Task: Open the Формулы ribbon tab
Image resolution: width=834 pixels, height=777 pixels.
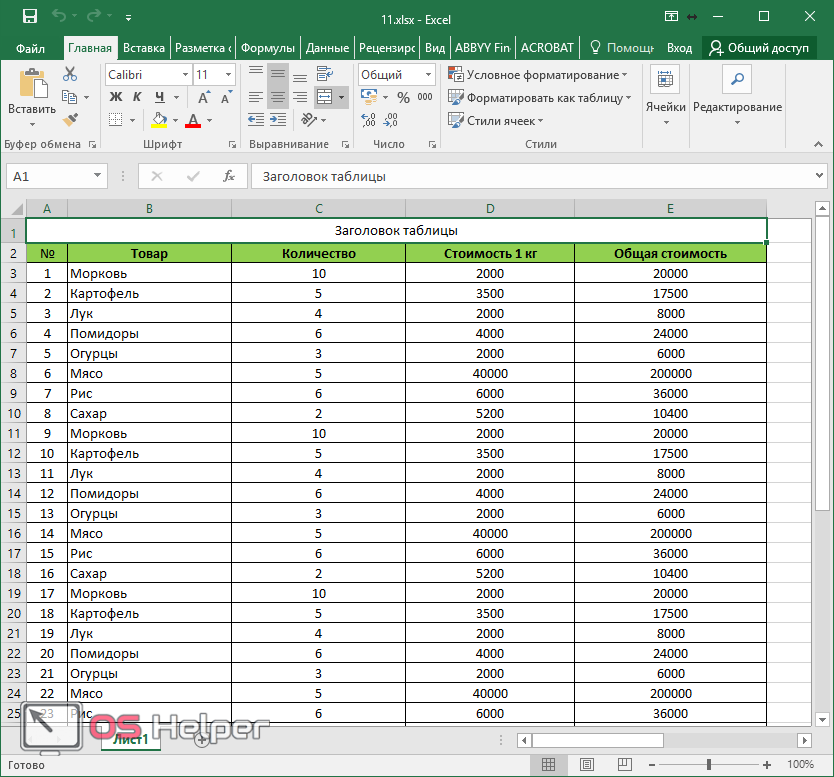Action: pos(268,47)
